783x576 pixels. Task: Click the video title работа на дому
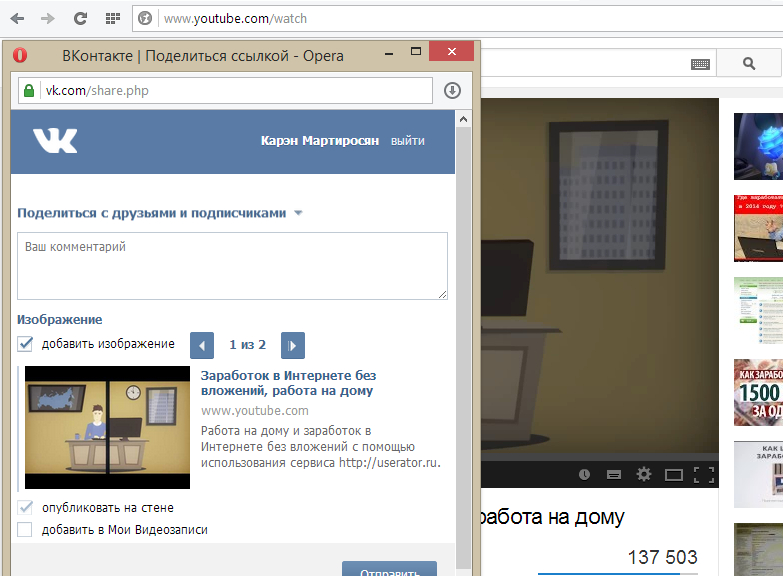[x=552, y=518]
